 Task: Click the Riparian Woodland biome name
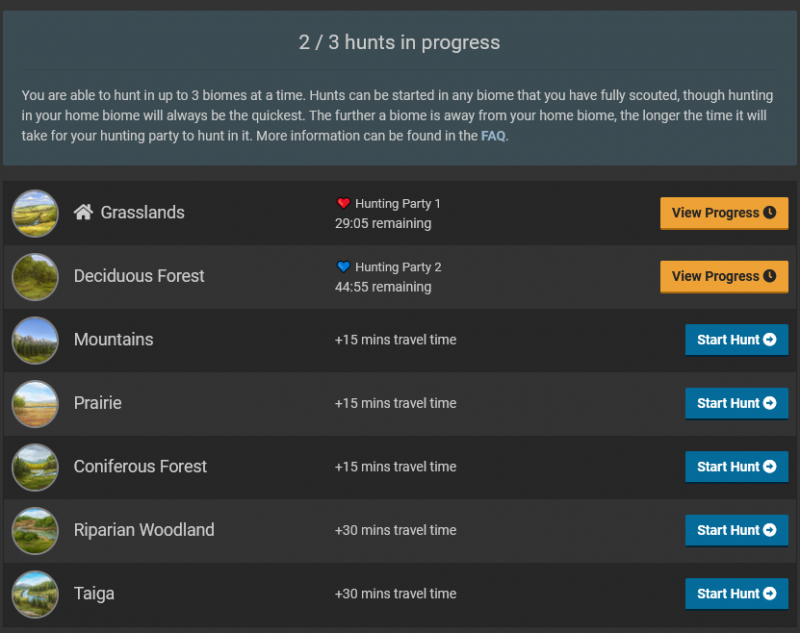[x=144, y=530]
